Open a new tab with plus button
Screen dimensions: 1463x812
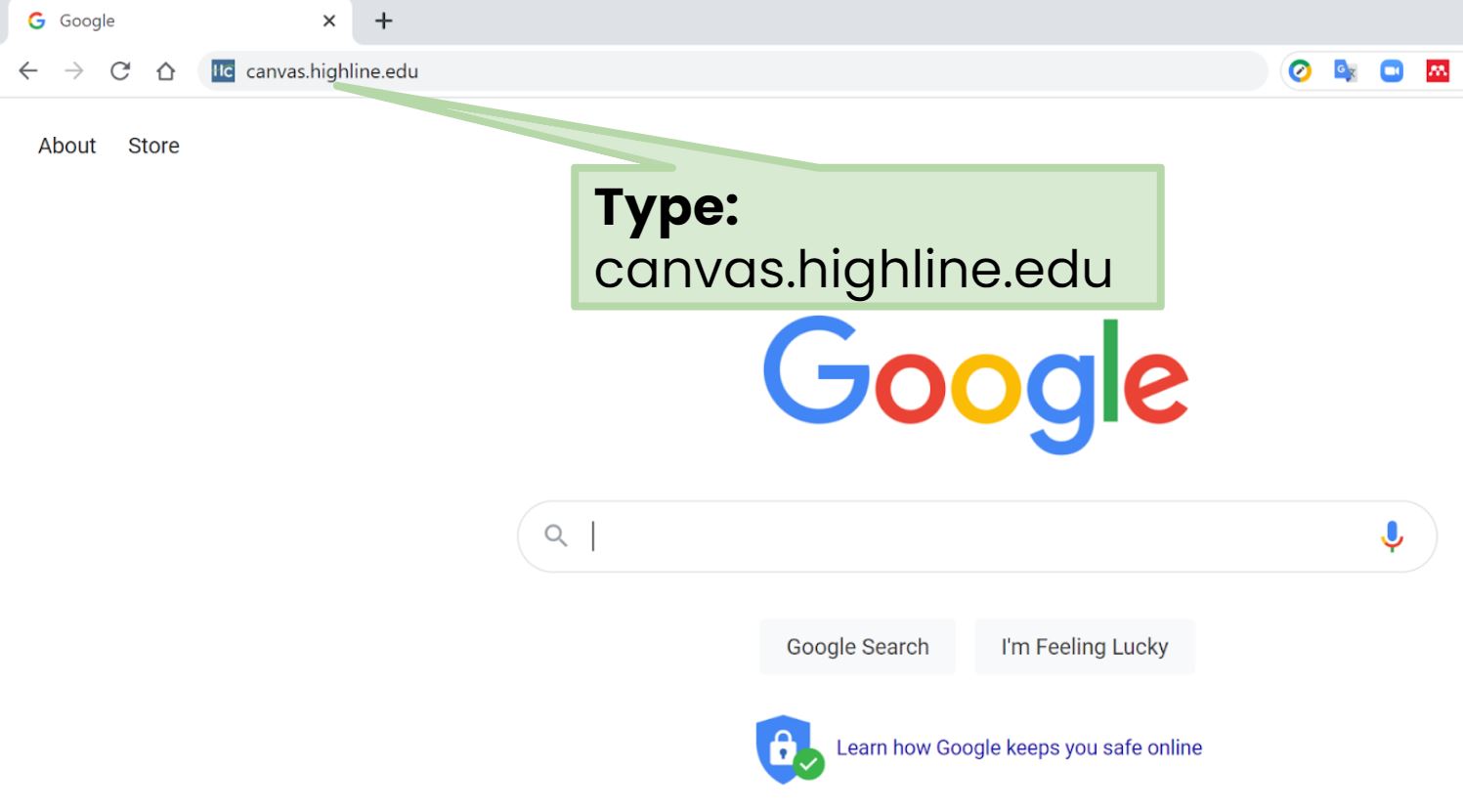tap(384, 21)
